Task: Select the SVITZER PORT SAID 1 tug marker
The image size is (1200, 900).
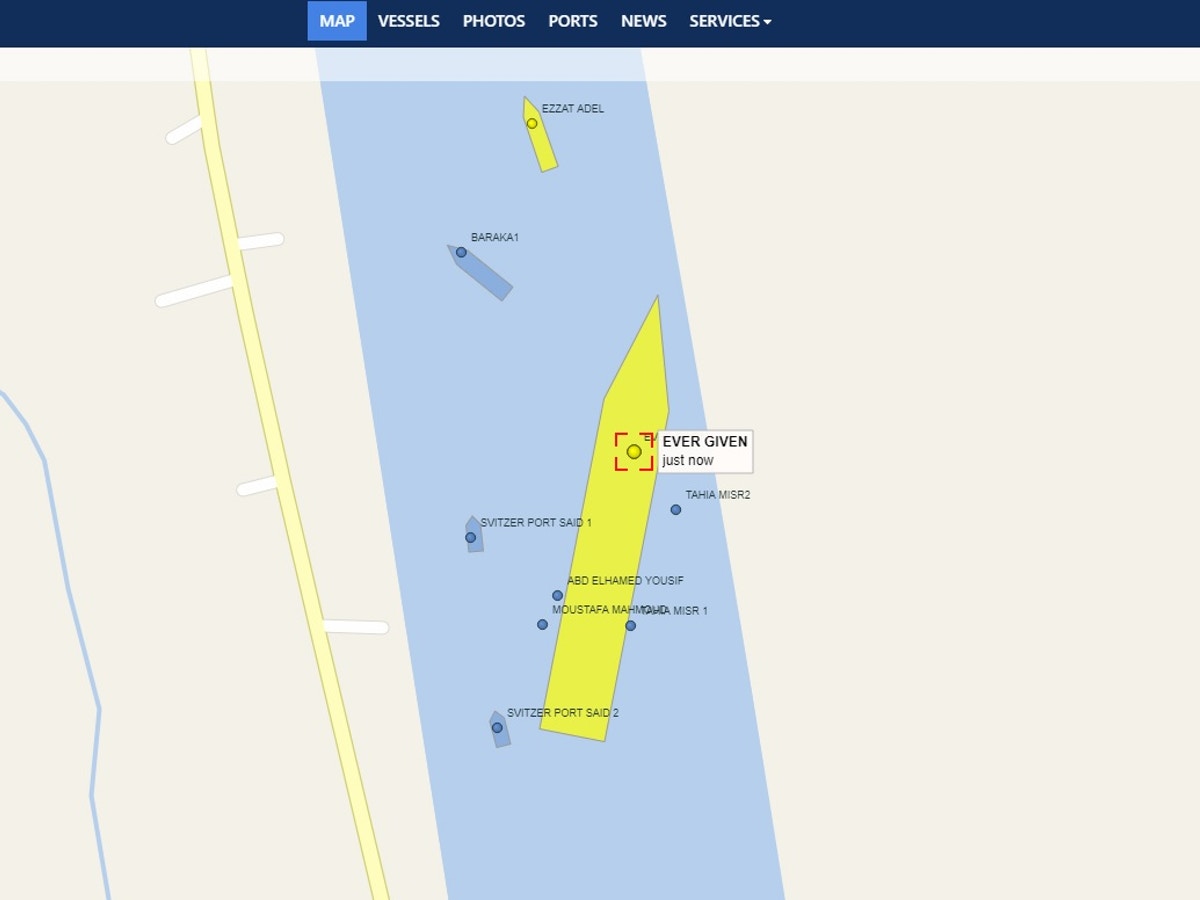Action: (x=471, y=537)
